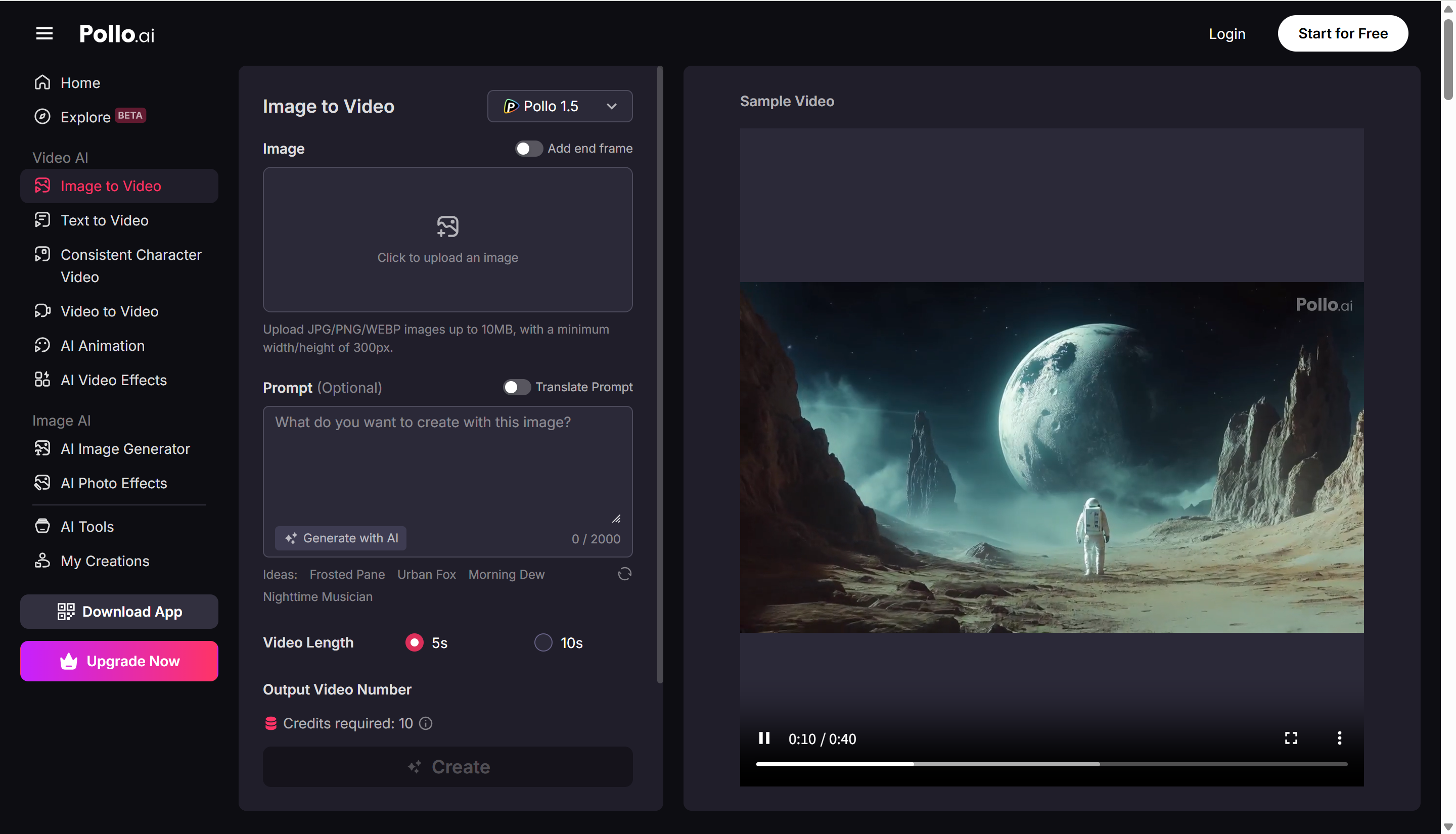The height and width of the screenshot is (834, 1456).
Task: Enable the Add end frame toggle
Action: click(x=528, y=149)
